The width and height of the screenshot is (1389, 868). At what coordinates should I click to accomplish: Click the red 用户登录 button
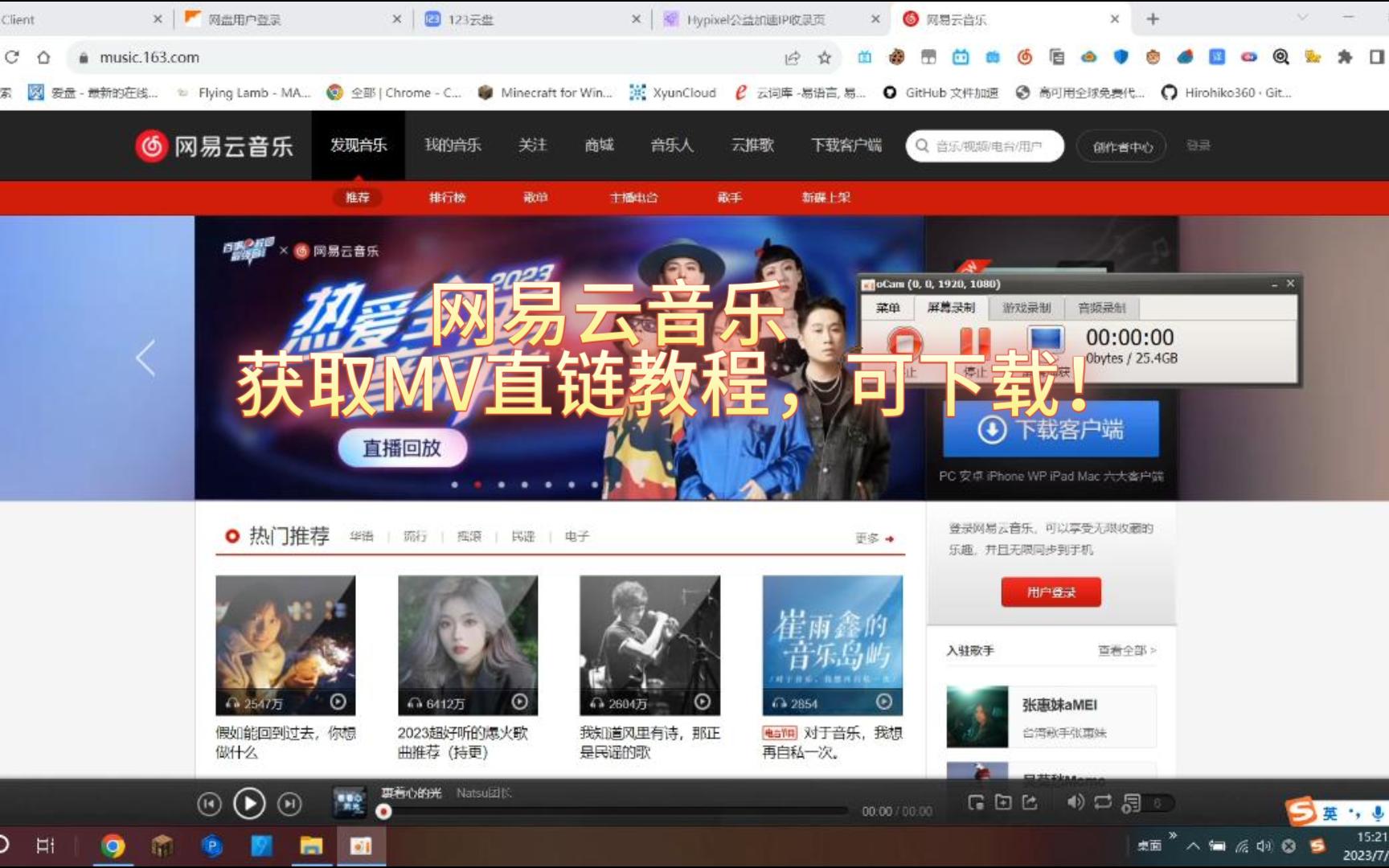point(1051,592)
